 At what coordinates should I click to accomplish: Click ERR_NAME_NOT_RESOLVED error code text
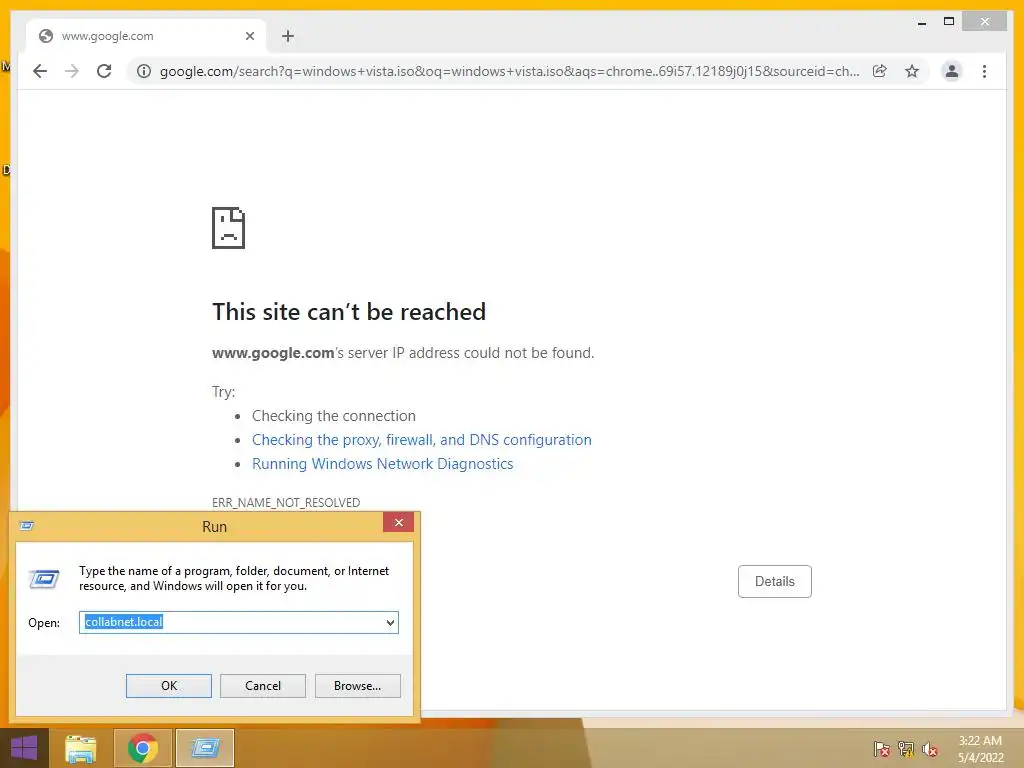click(x=286, y=502)
